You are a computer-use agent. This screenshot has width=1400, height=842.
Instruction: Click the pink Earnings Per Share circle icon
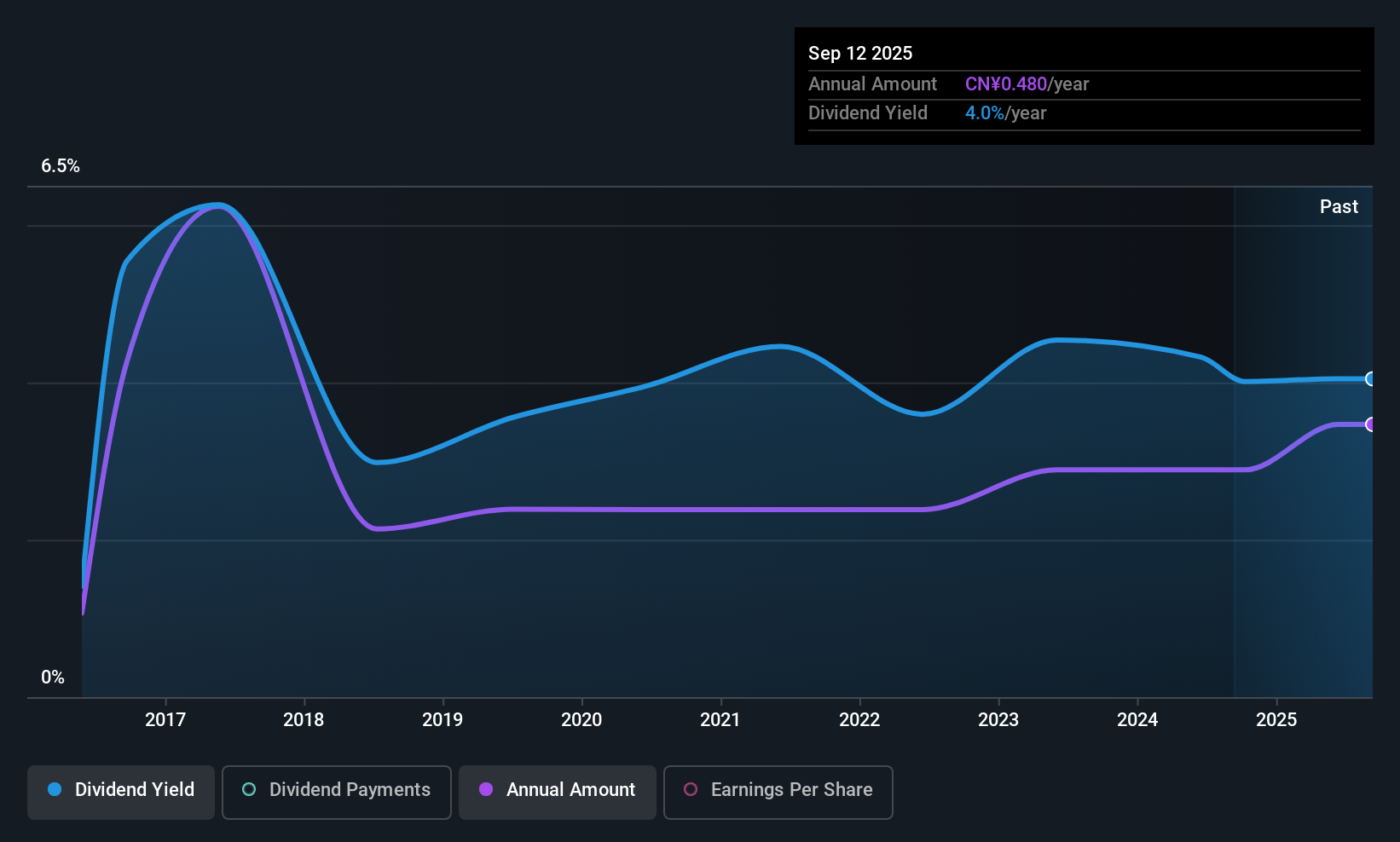[x=691, y=790]
